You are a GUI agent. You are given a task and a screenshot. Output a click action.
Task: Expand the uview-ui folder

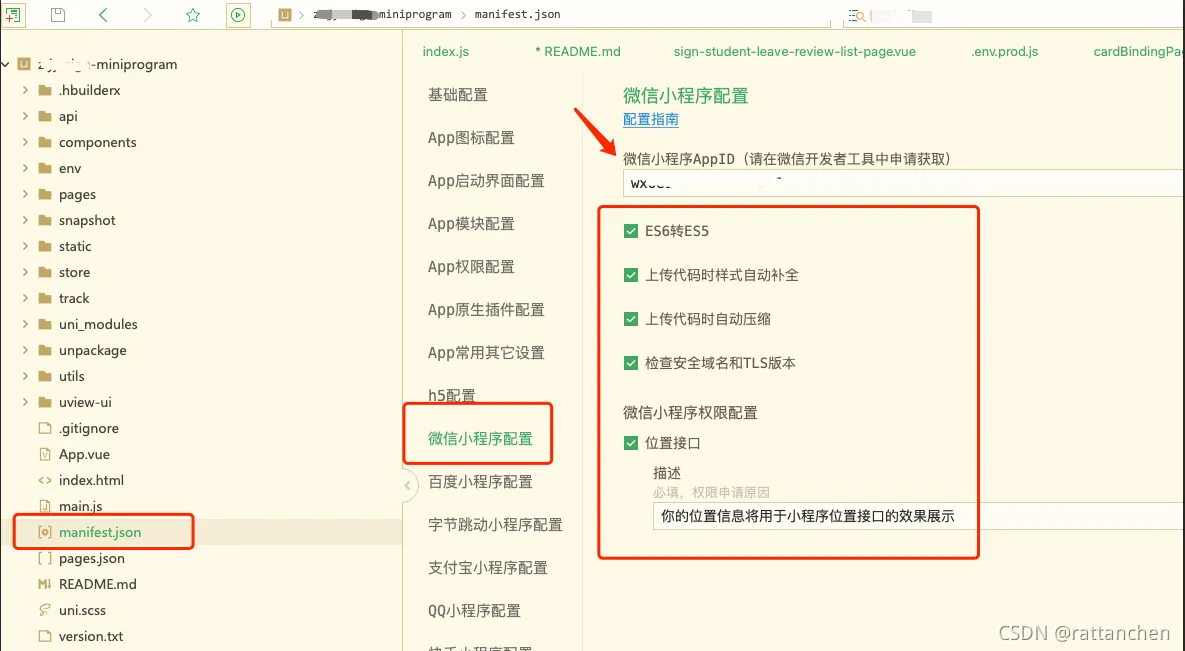point(25,402)
